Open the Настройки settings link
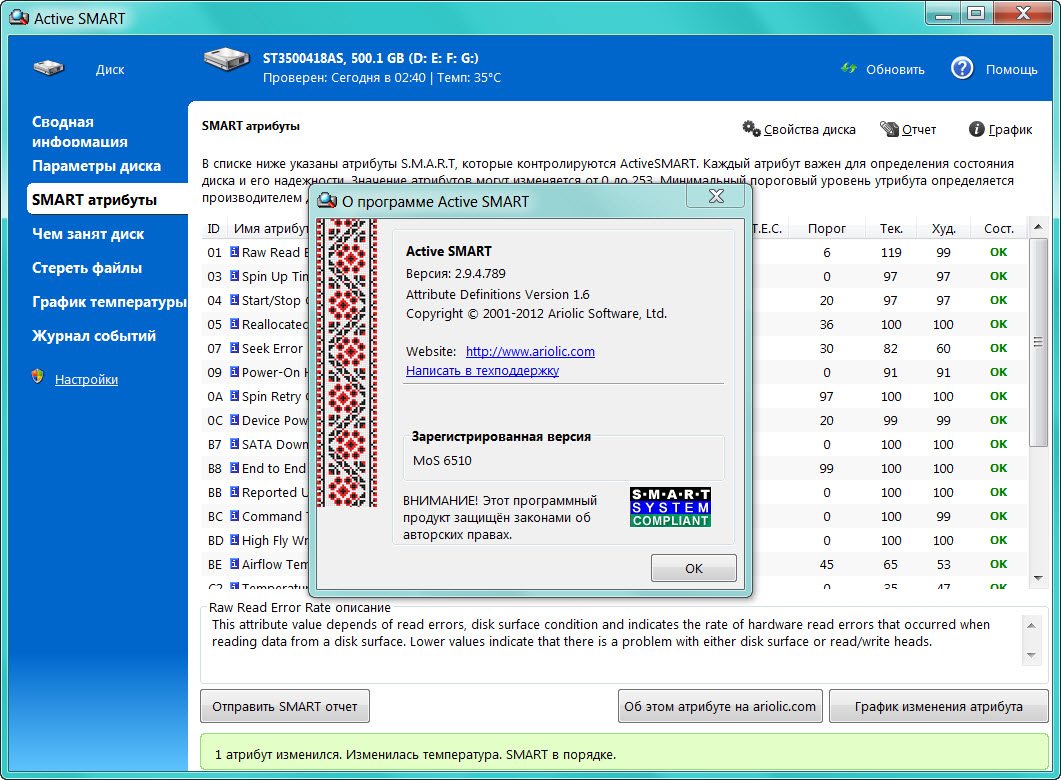1061x780 pixels. point(87,380)
